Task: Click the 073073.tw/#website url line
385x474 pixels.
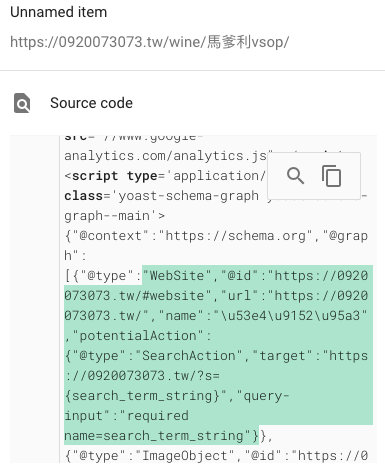Action: 216,296
